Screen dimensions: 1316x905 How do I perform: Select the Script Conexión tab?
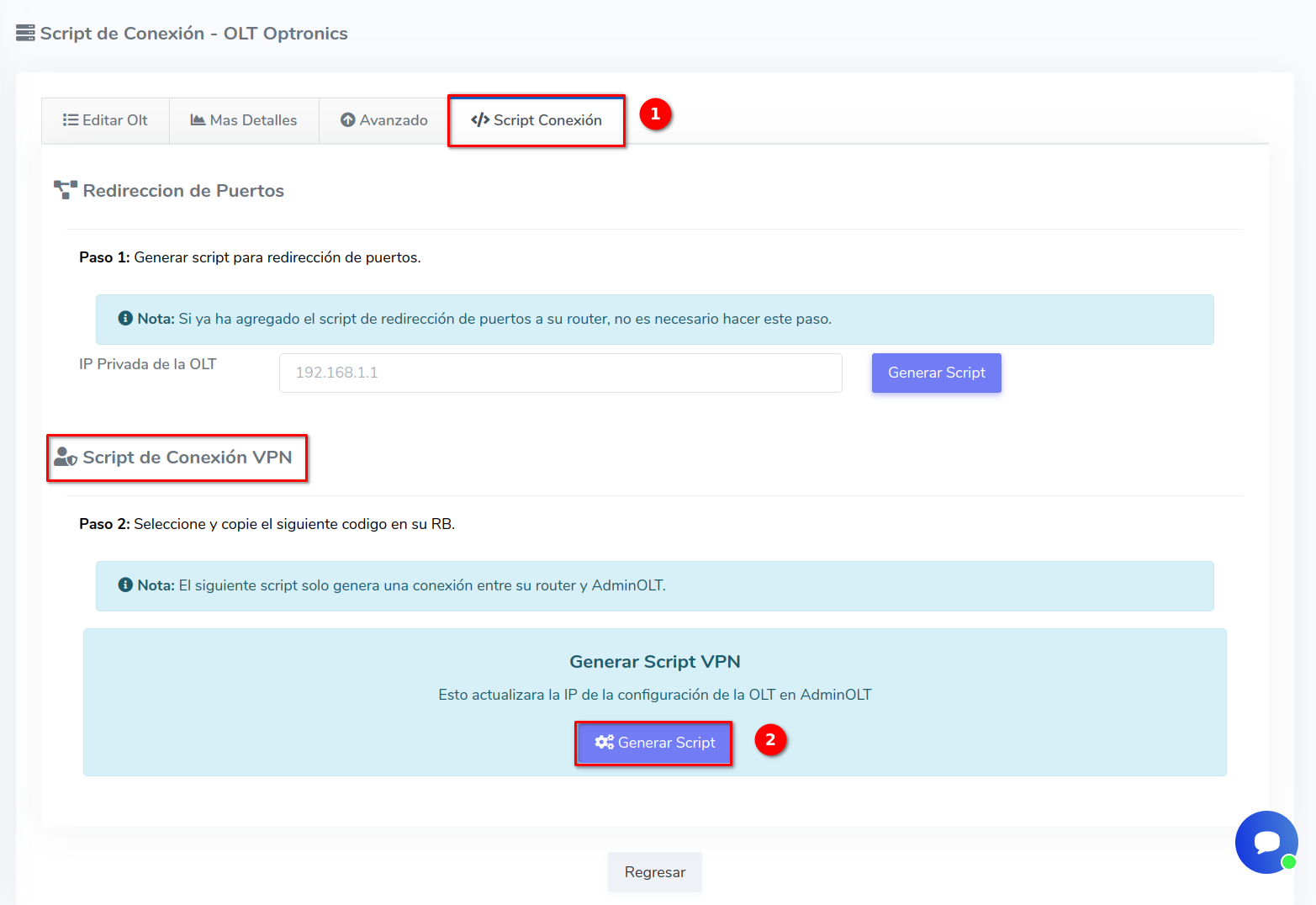[537, 120]
